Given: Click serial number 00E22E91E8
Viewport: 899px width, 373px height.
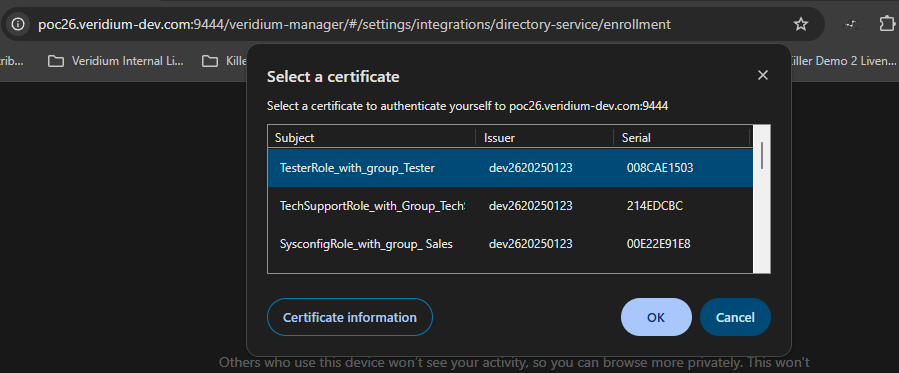Looking at the screenshot, I should pos(658,244).
